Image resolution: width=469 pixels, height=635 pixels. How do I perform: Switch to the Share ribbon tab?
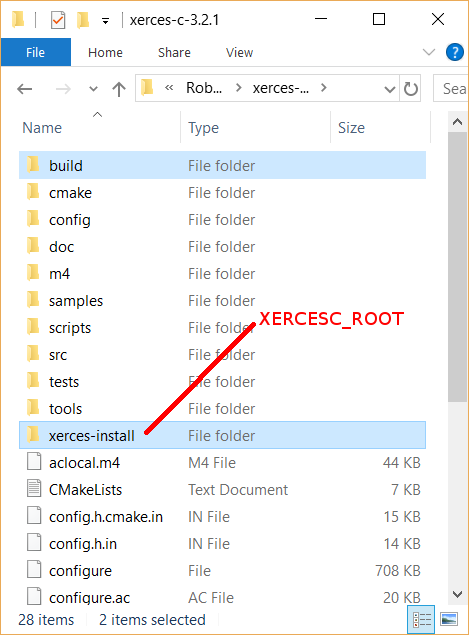(x=174, y=53)
